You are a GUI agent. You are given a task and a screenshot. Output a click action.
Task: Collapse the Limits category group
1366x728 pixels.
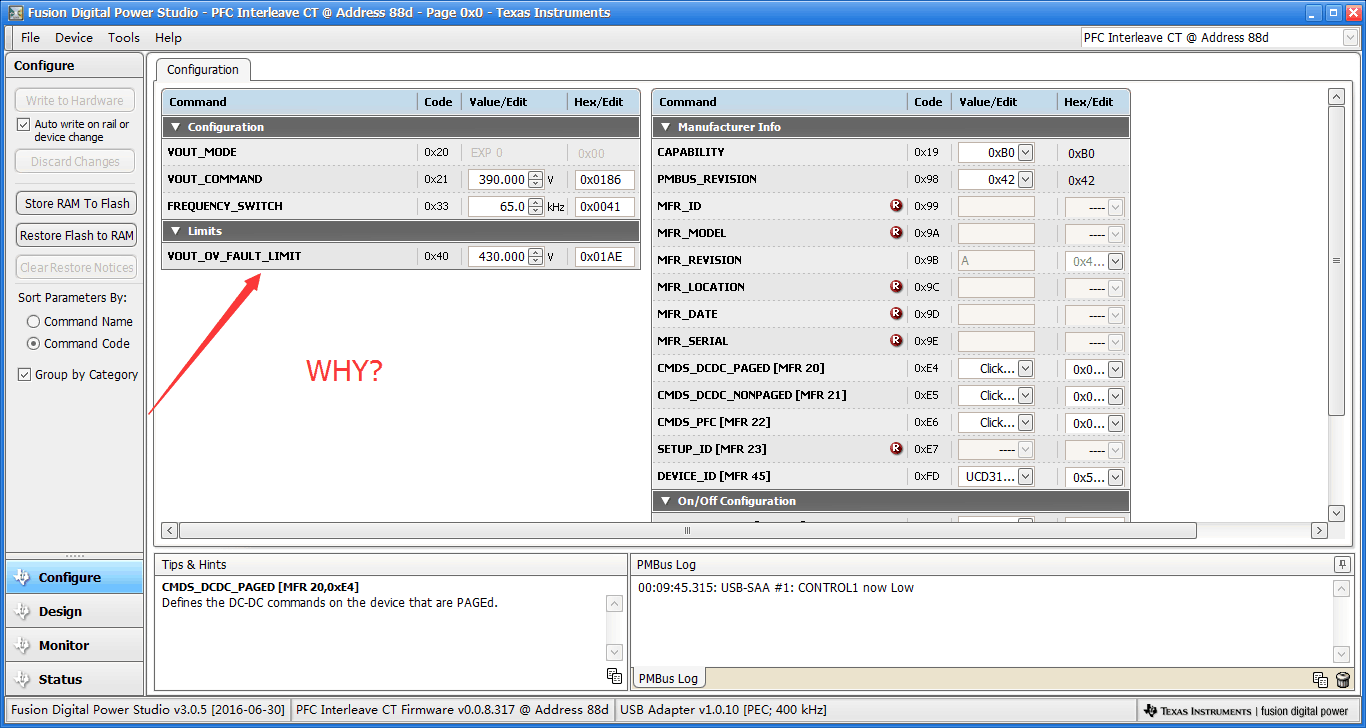176,231
